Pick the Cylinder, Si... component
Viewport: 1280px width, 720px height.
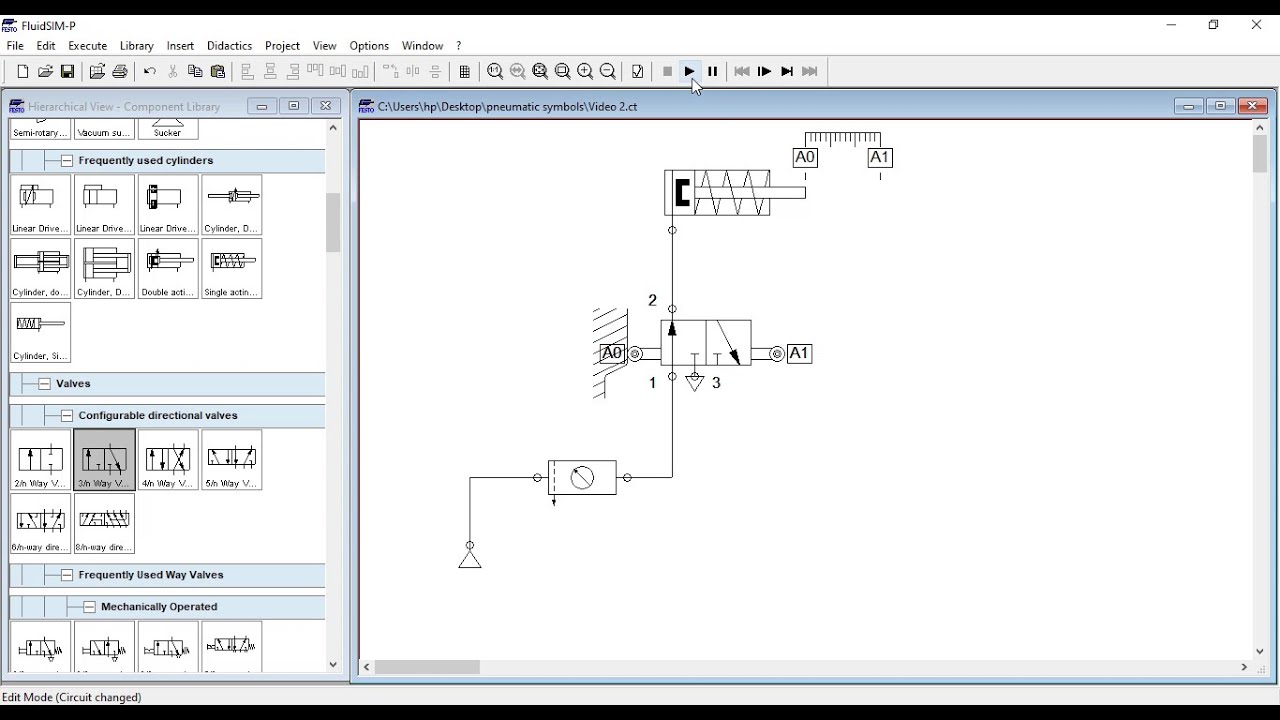tap(40, 333)
